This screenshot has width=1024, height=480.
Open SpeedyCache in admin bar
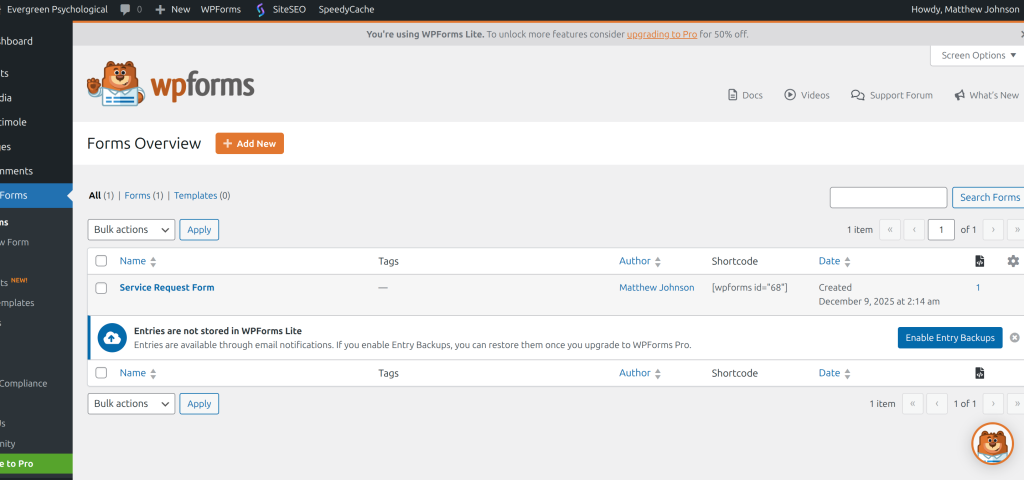(x=347, y=10)
